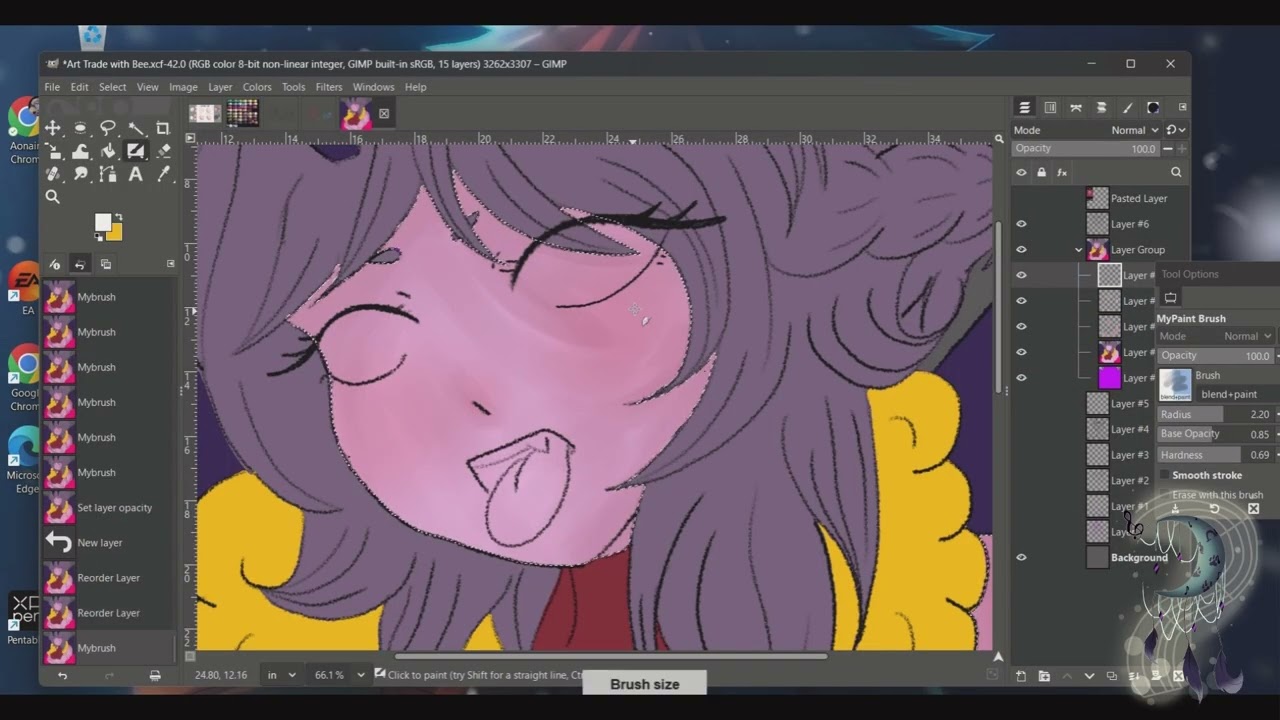Select the Eraser tool
The height and width of the screenshot is (720, 1280).
163,151
